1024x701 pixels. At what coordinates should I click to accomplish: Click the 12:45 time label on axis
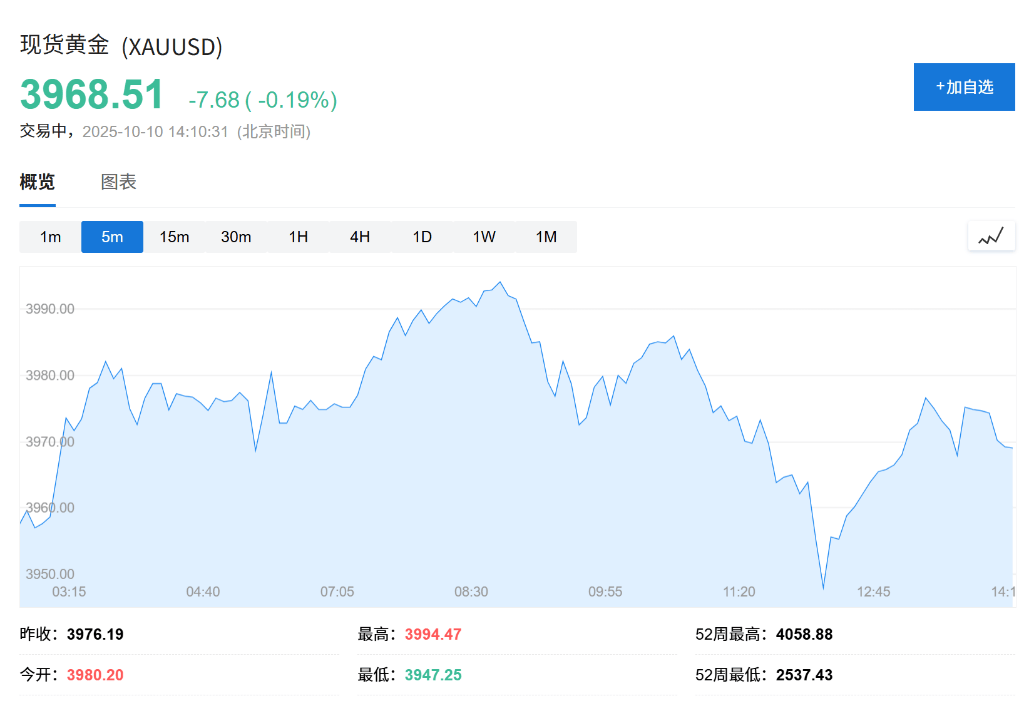(x=873, y=592)
